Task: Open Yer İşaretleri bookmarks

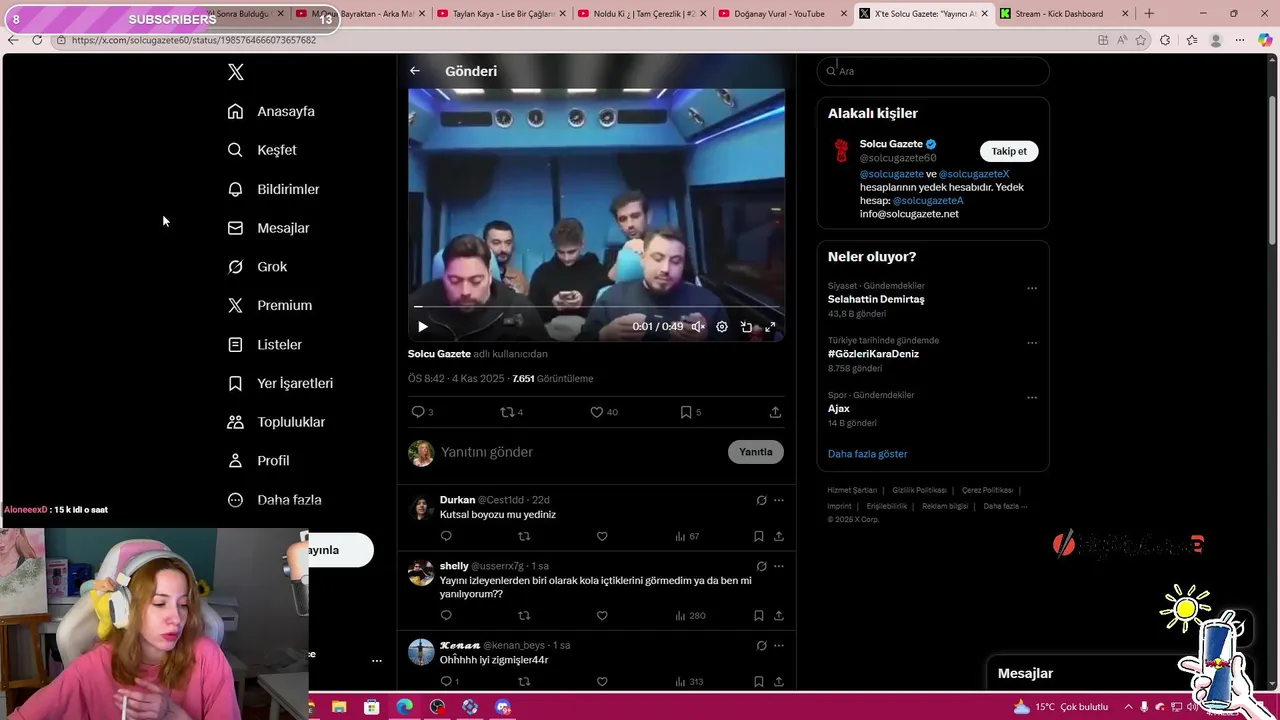Action: 280,383
